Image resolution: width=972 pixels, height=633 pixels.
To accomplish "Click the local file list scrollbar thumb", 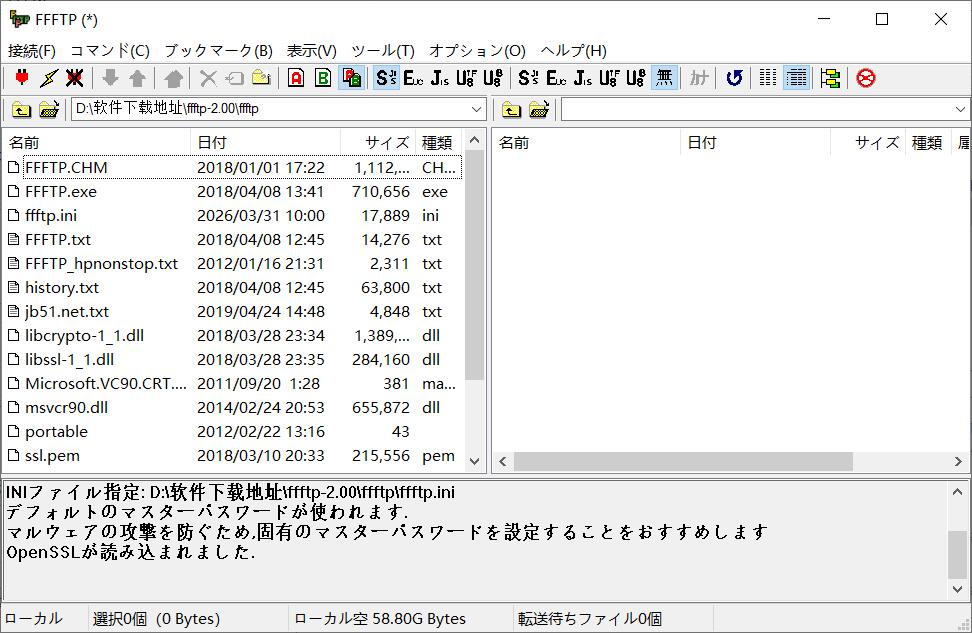I will (x=475, y=265).
